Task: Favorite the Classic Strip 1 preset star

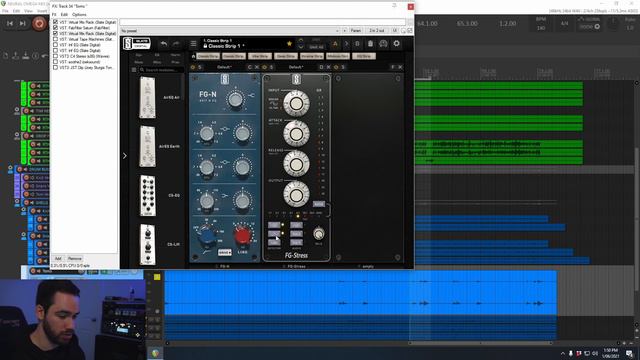Action: coord(289,44)
